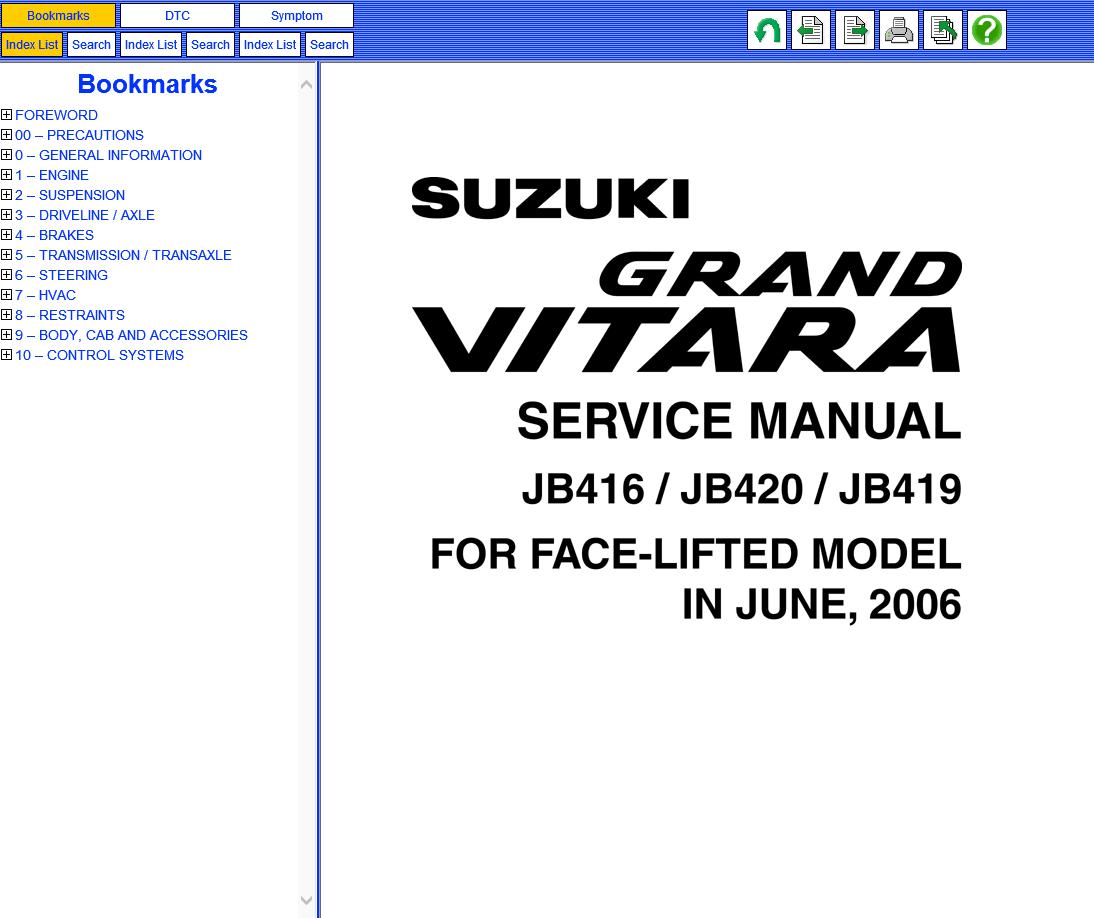
Task: Expand the 1 – ENGINE node
Action: tap(6, 174)
